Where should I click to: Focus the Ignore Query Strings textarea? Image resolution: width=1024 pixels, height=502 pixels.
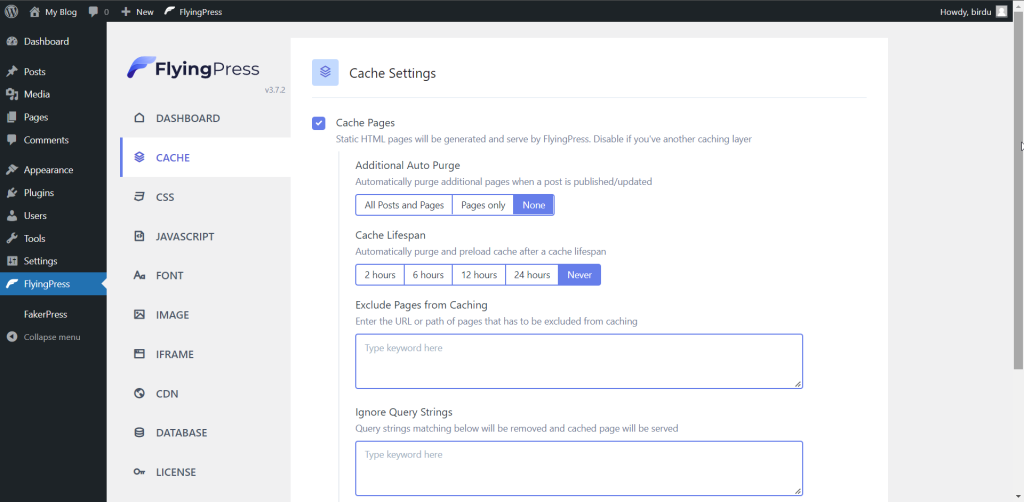pos(579,469)
